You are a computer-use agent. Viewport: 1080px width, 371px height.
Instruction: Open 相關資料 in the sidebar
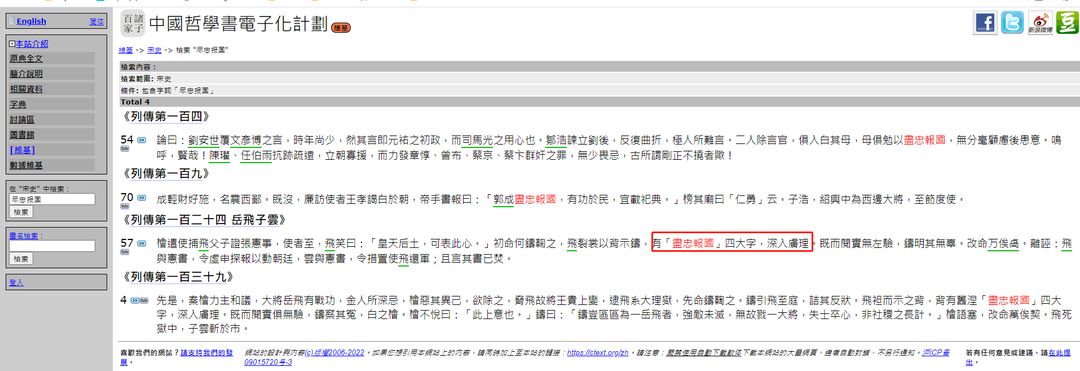(26, 89)
